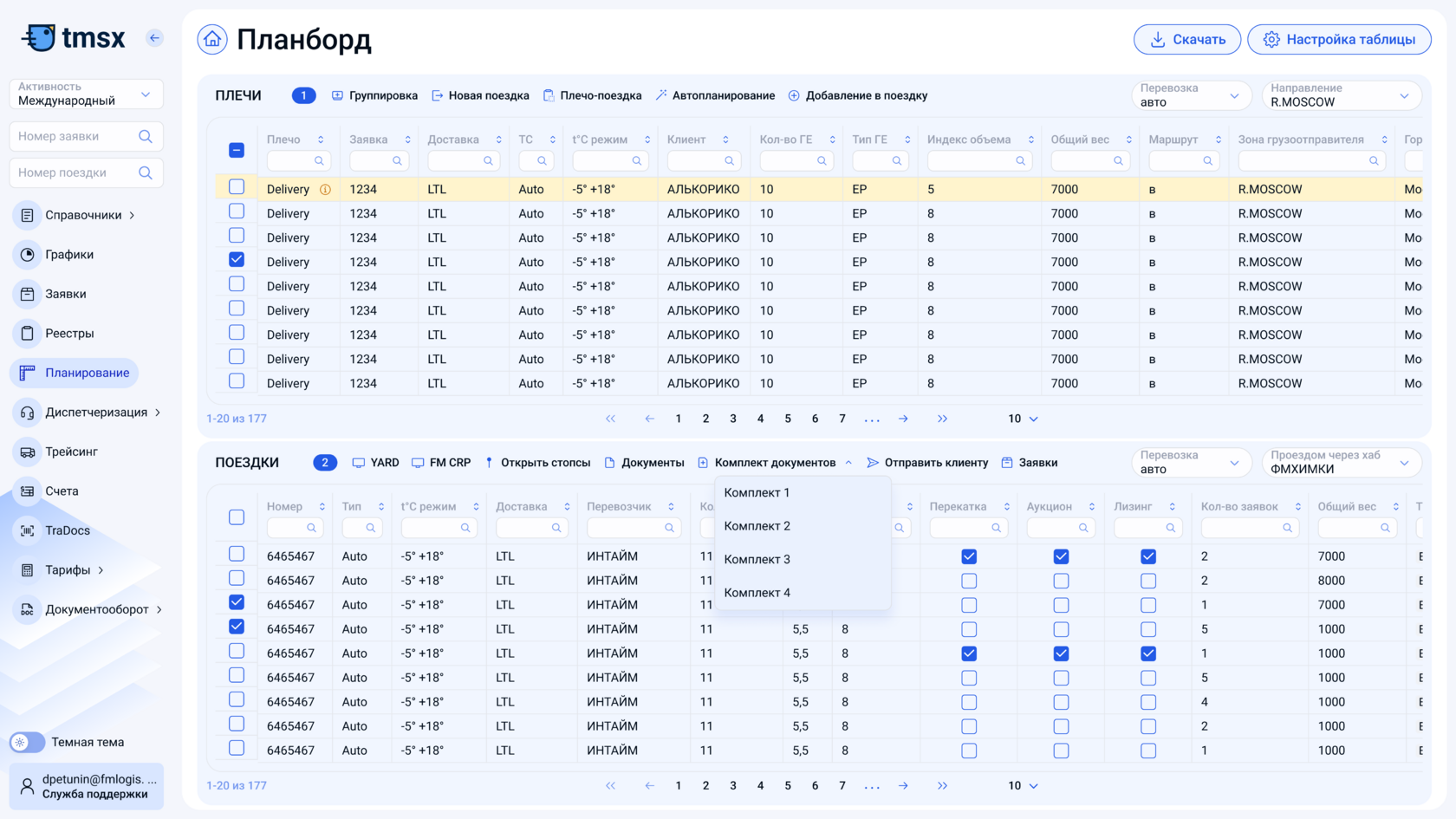The width and height of the screenshot is (1456, 819).
Task: Go to page 3 in Плечи pagination
Action: (733, 419)
